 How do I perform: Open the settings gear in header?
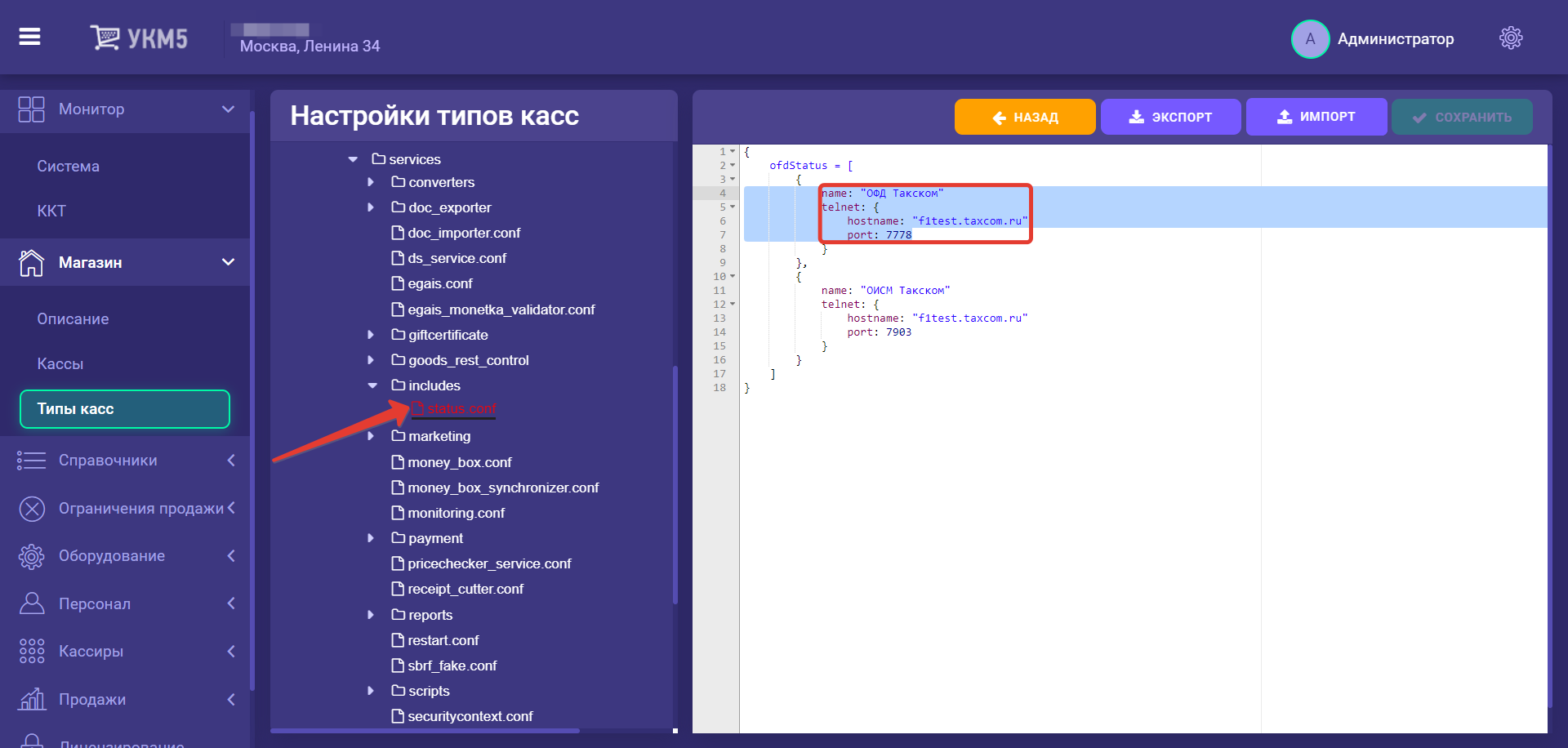(1511, 38)
